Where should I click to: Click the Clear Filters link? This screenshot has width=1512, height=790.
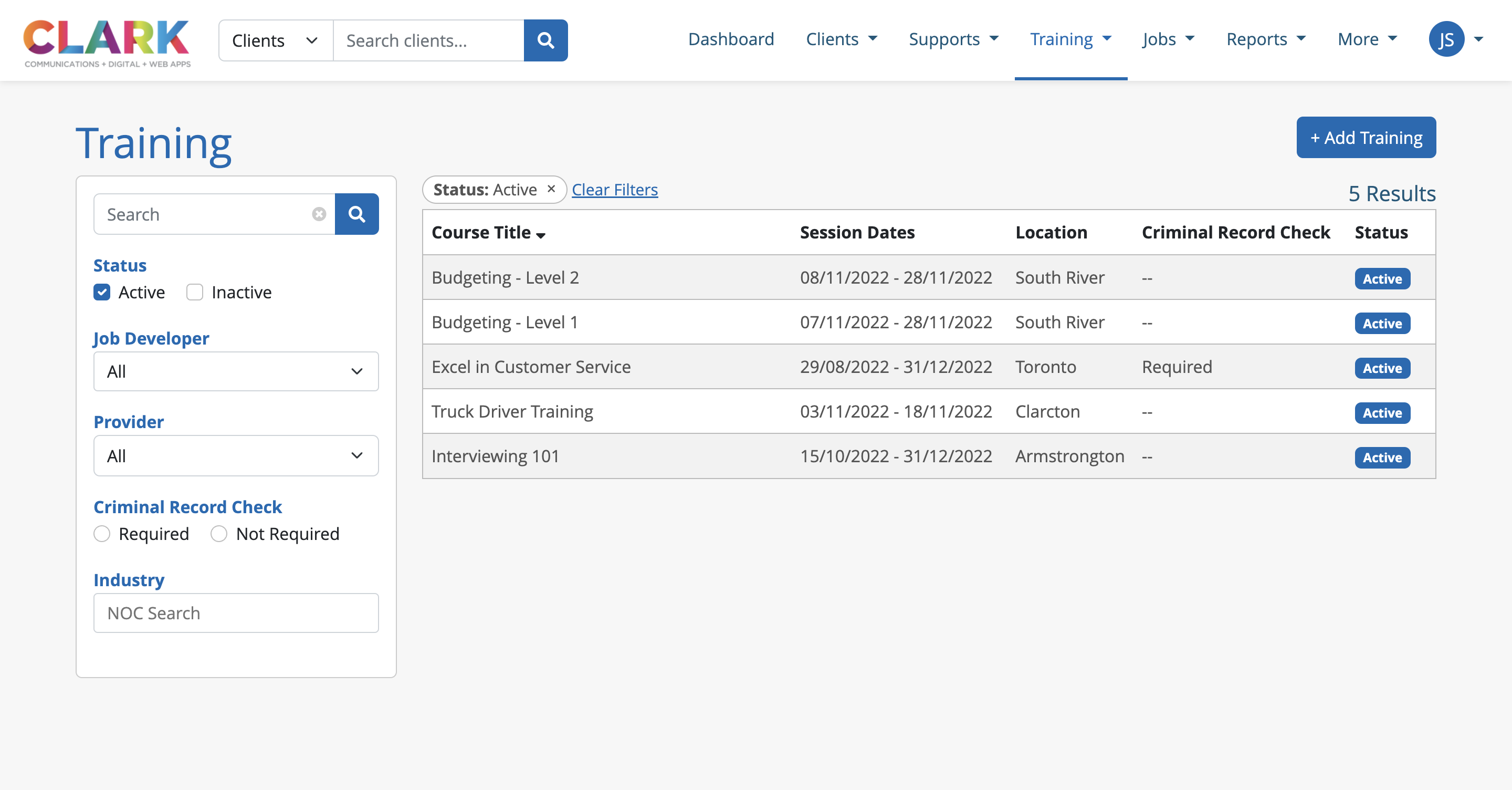coord(615,190)
